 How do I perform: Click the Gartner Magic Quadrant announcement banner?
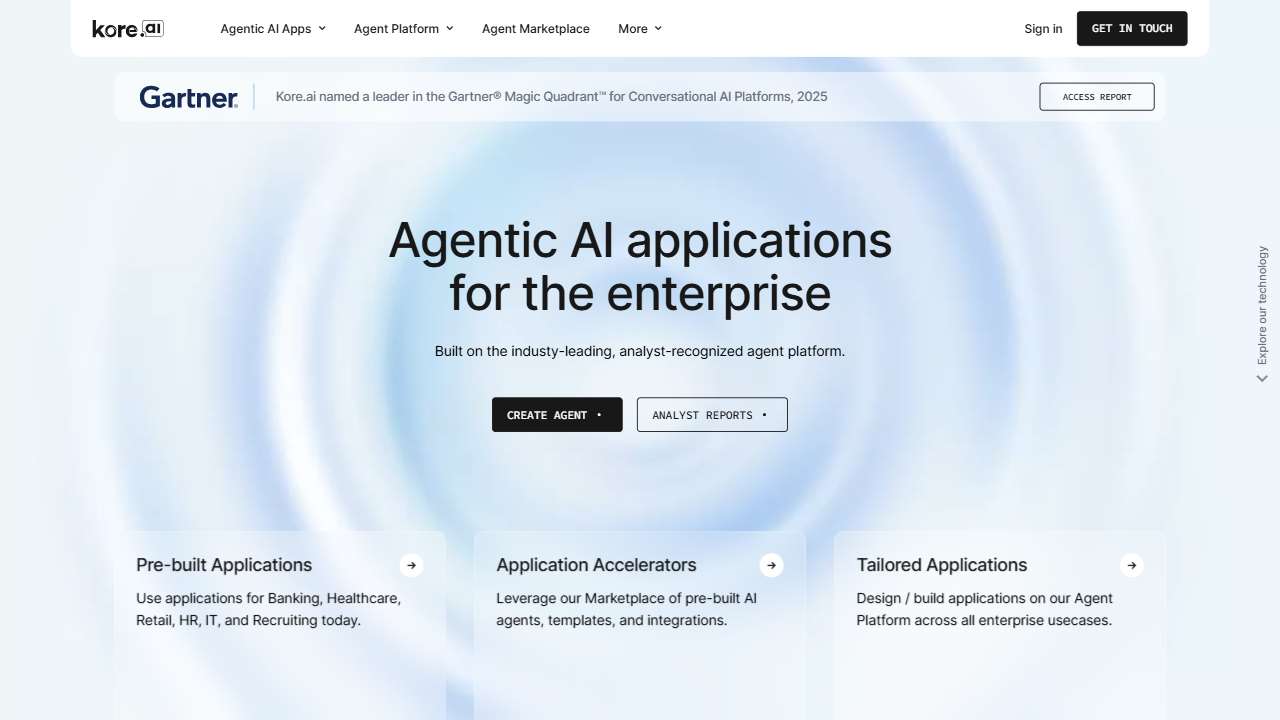pyautogui.click(x=551, y=96)
